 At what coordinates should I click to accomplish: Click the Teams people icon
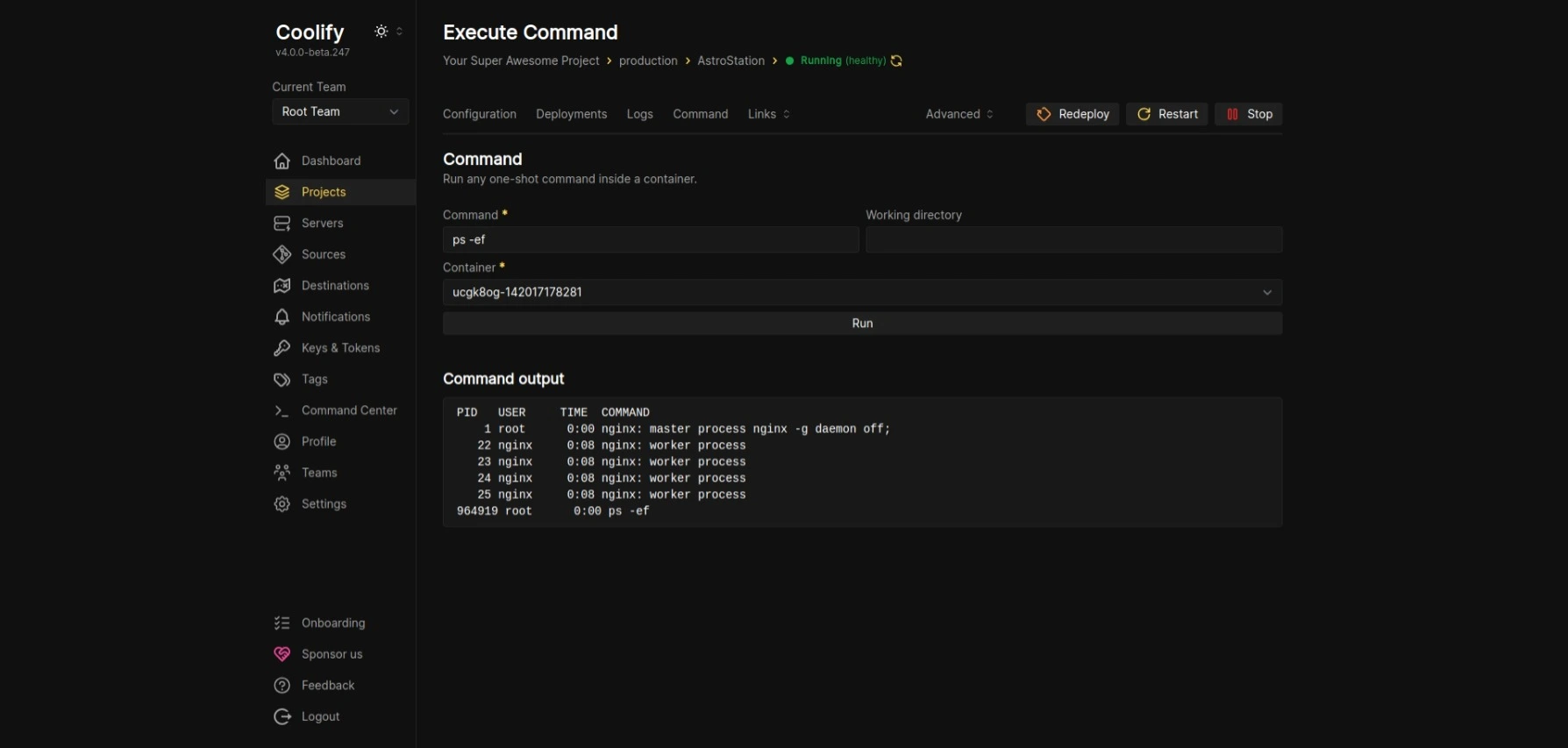[282, 473]
